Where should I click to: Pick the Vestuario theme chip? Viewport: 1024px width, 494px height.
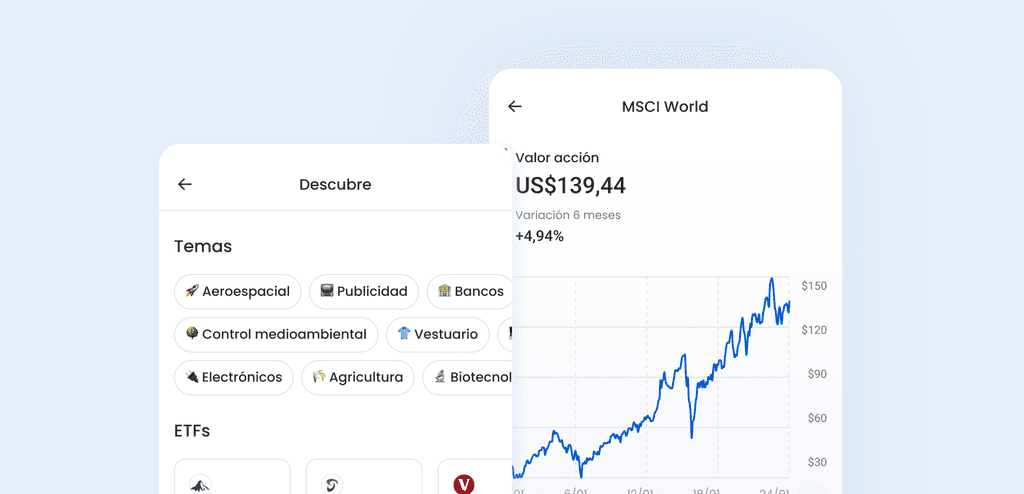tap(437, 335)
